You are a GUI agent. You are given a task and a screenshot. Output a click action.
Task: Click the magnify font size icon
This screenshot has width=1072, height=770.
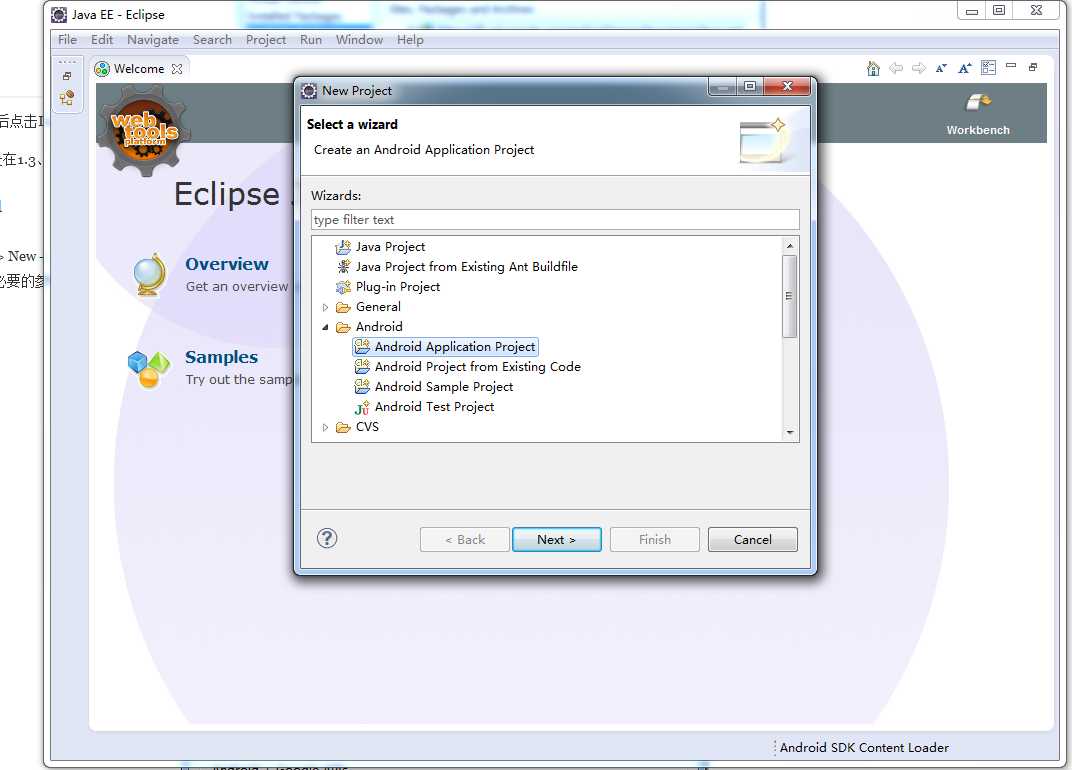coord(965,68)
